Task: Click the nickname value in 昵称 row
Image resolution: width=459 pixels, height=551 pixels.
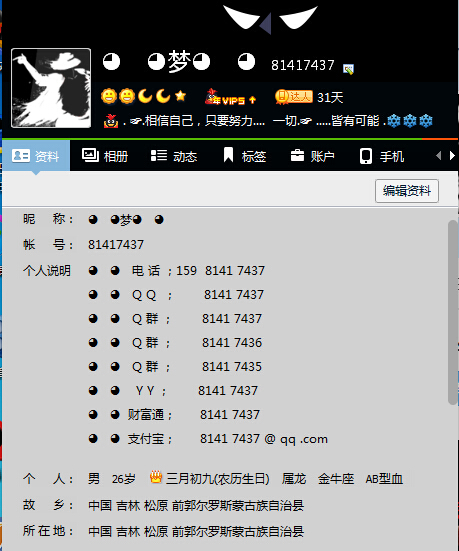Action: (126, 220)
